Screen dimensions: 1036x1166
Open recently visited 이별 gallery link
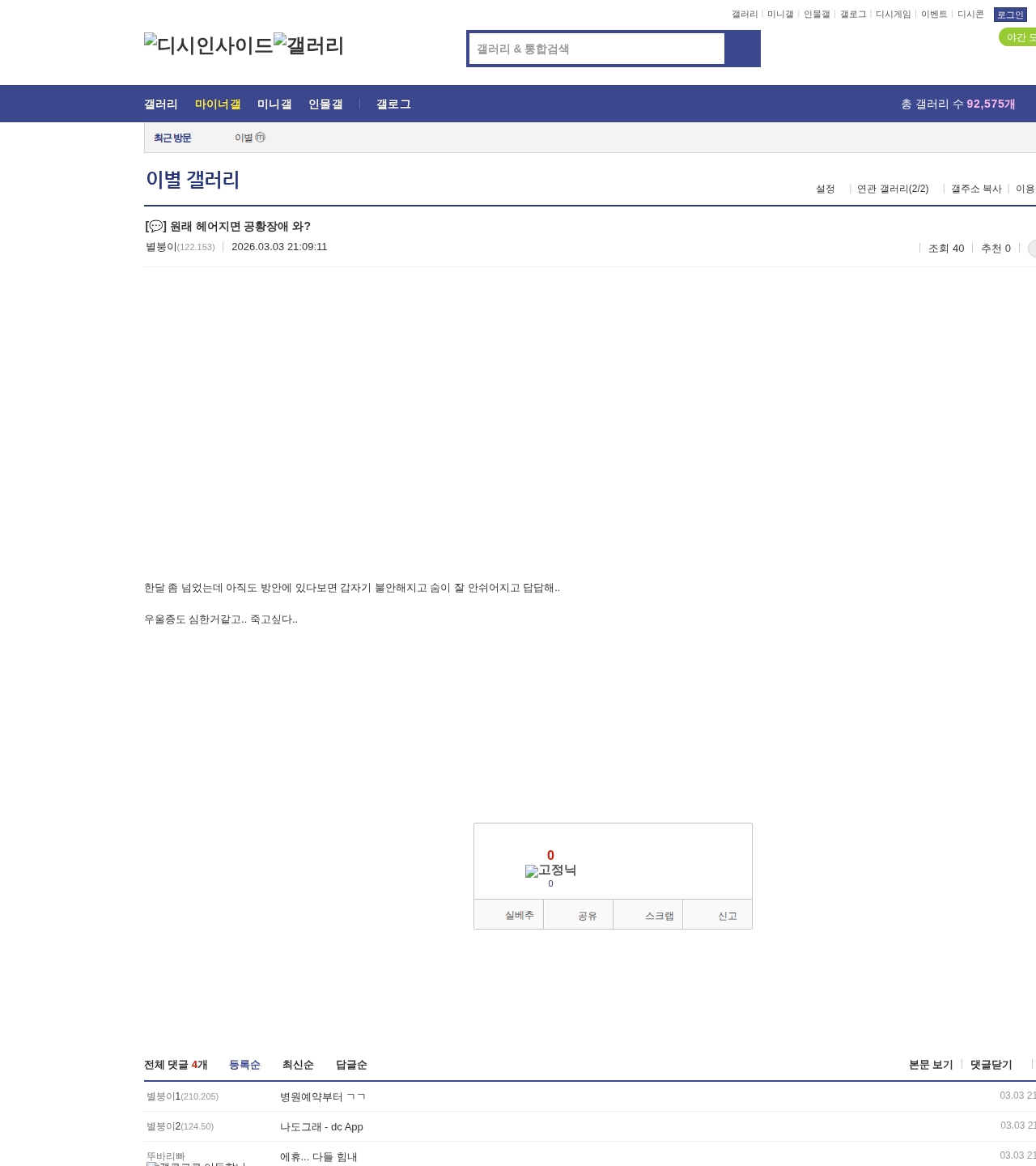coord(250,138)
